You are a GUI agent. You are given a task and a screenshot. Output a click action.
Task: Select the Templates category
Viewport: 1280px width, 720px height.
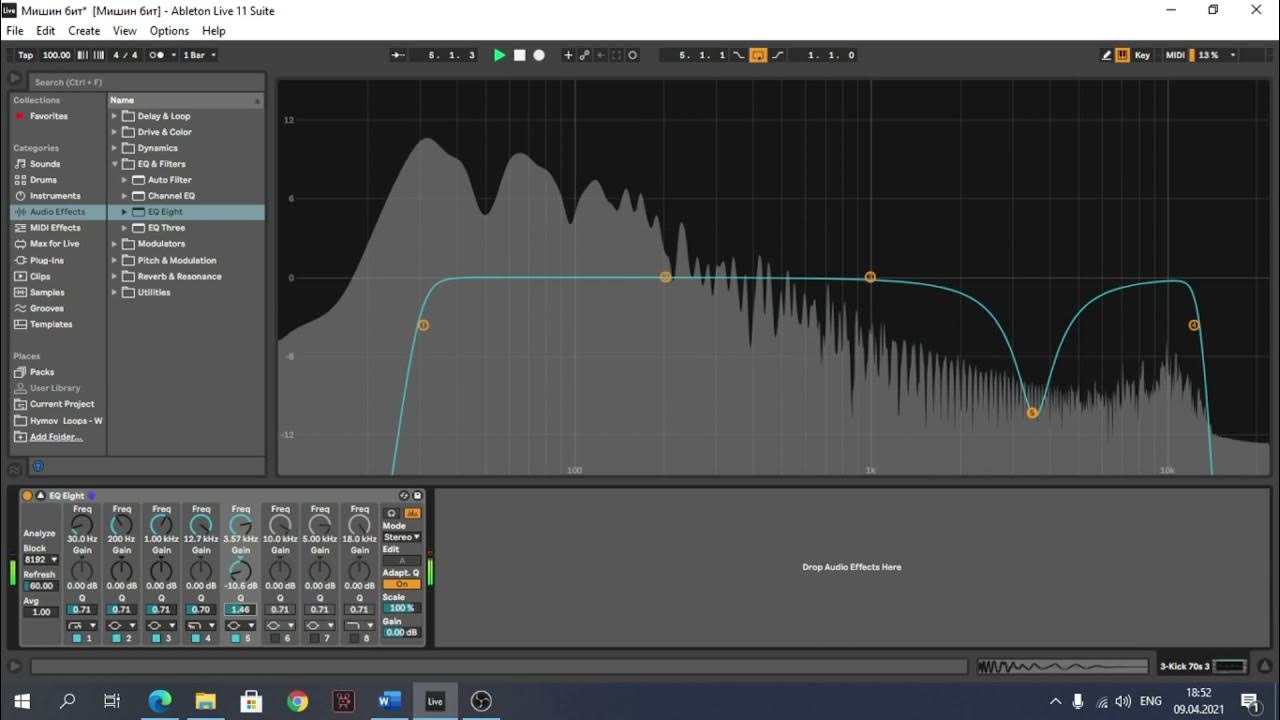51,324
